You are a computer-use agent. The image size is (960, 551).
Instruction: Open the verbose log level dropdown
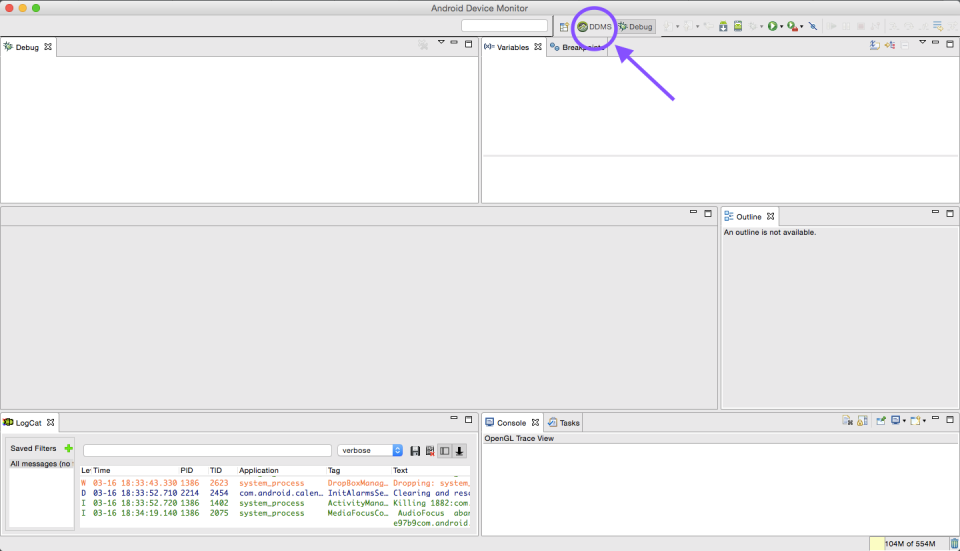pos(370,451)
